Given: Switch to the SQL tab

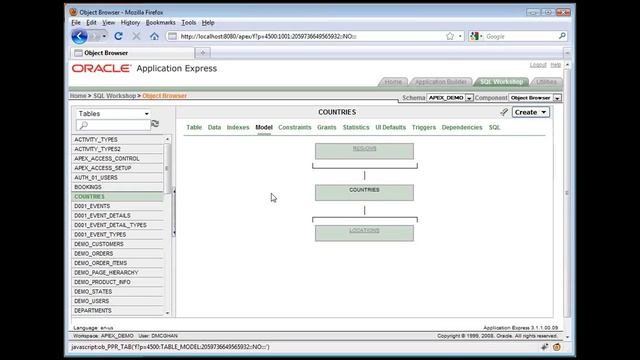Looking at the screenshot, I should tap(494, 127).
